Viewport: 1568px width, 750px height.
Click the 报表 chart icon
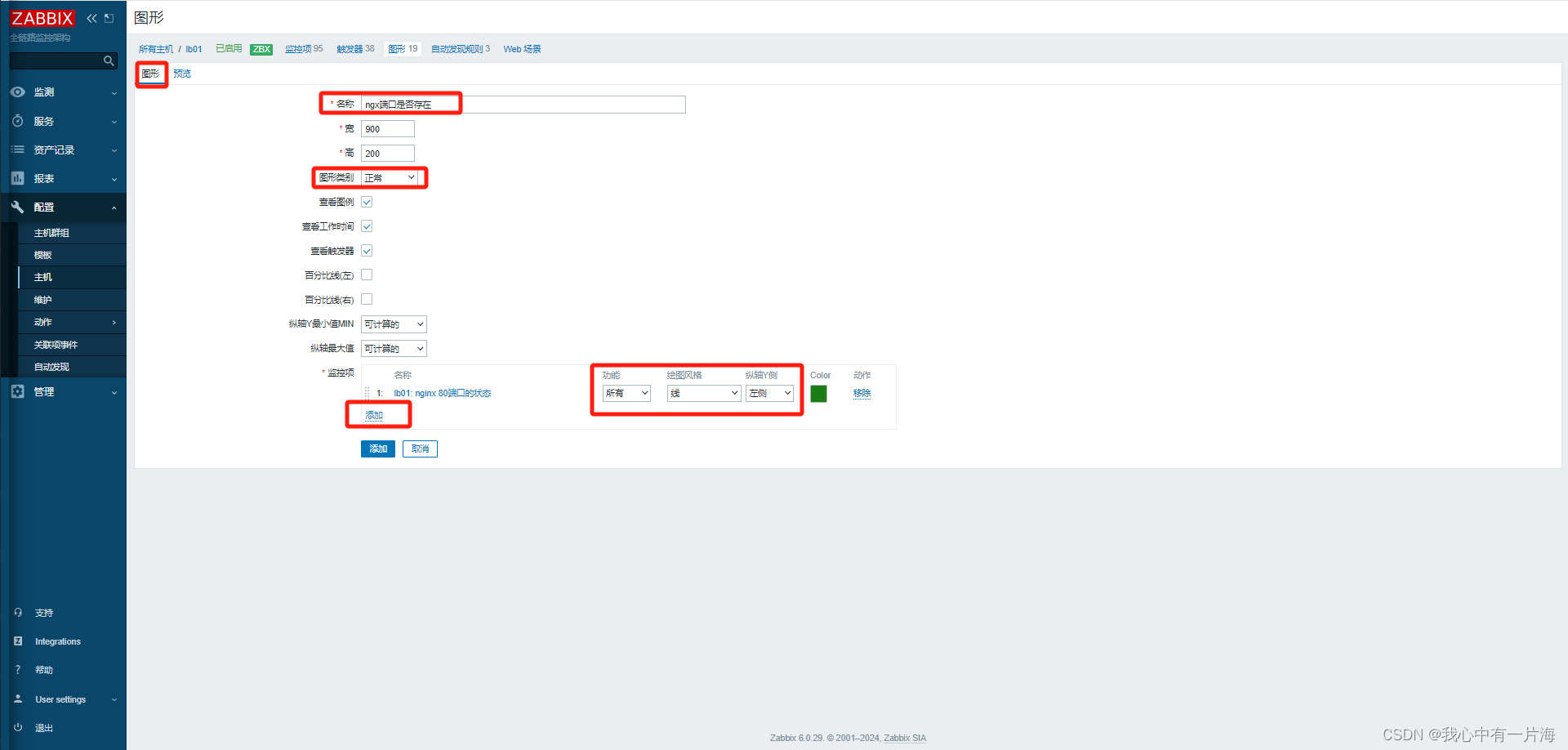tap(17, 178)
